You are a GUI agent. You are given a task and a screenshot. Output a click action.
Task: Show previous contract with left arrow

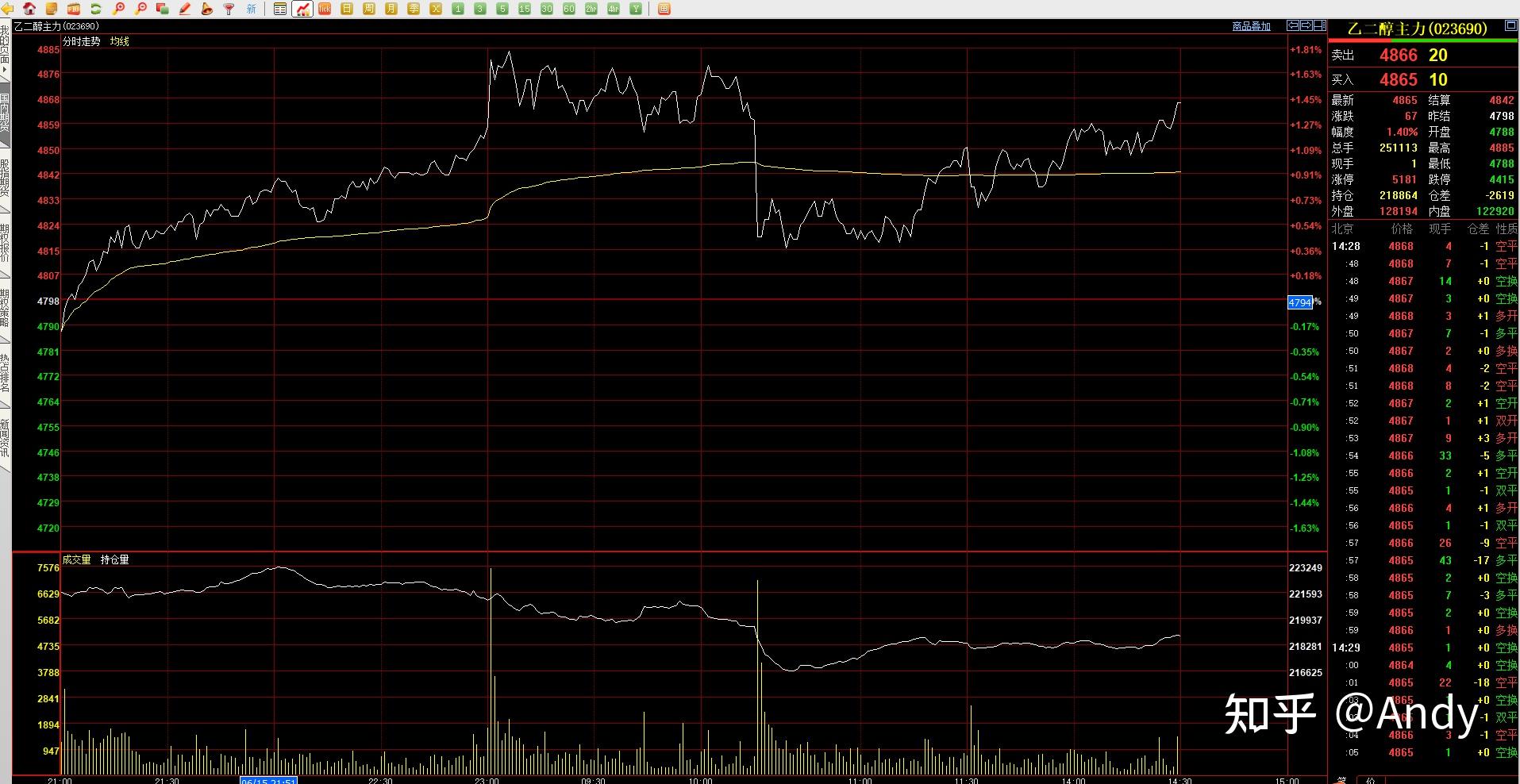(x=1293, y=25)
